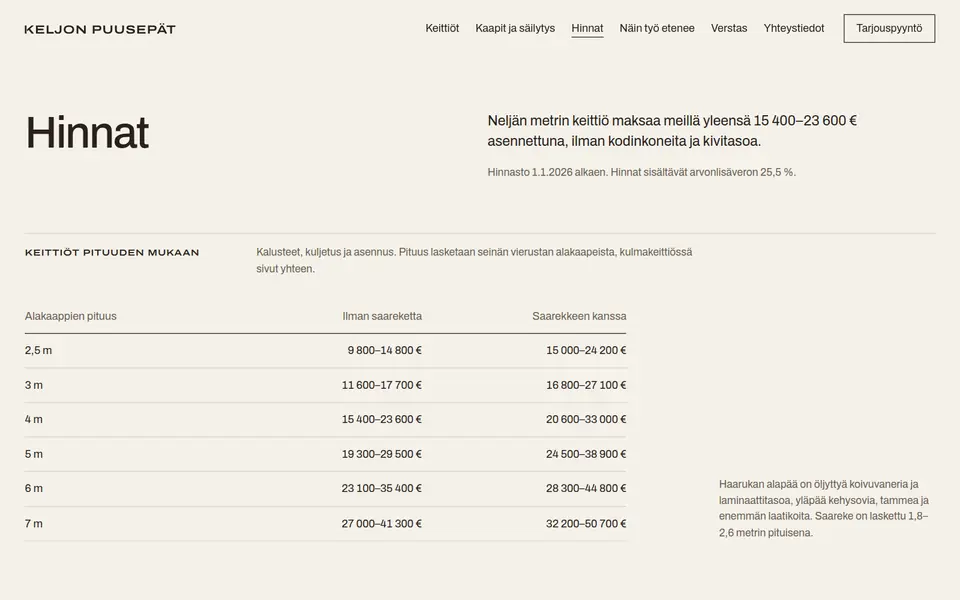Open Yhteystiedot contact page
Viewport: 960px width, 600px height.
pyautogui.click(x=793, y=28)
